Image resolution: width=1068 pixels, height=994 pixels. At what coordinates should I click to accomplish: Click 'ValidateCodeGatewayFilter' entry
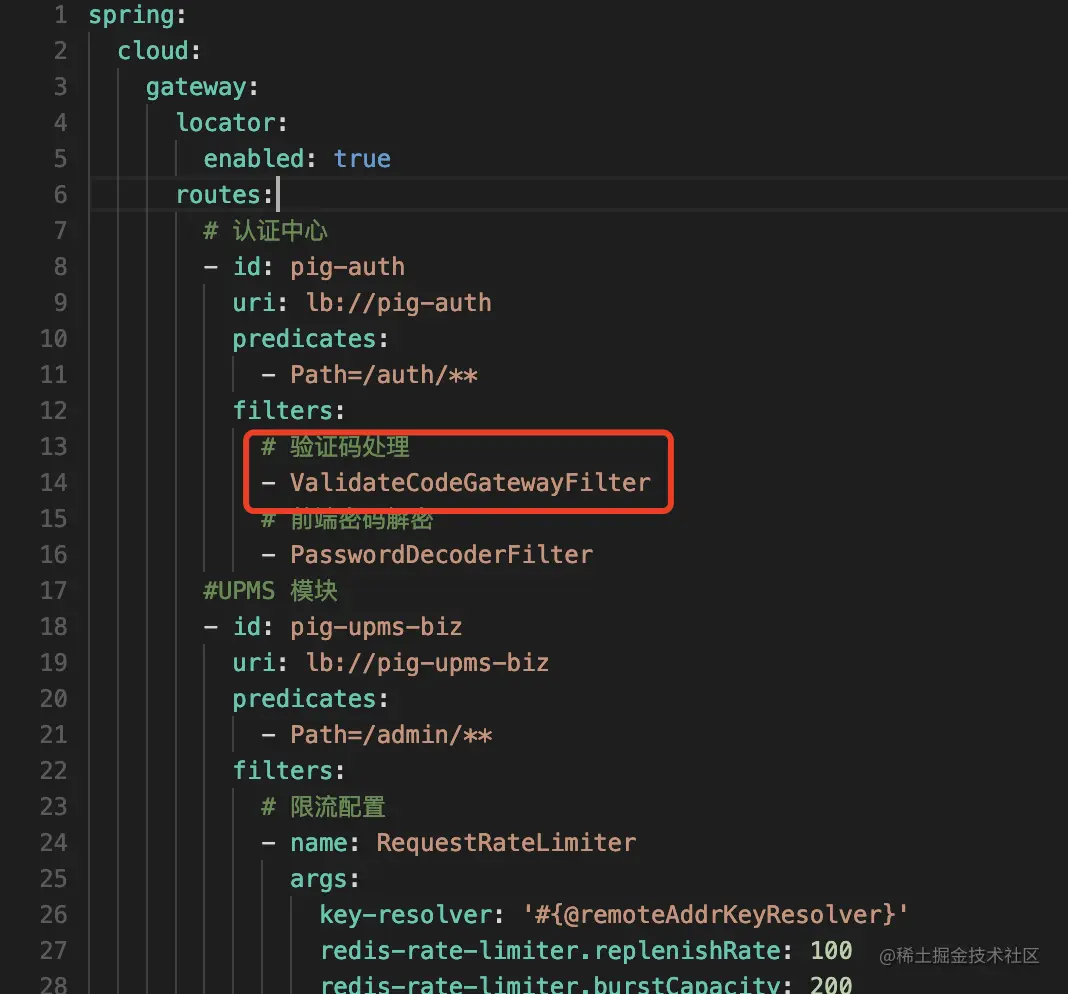click(x=470, y=483)
